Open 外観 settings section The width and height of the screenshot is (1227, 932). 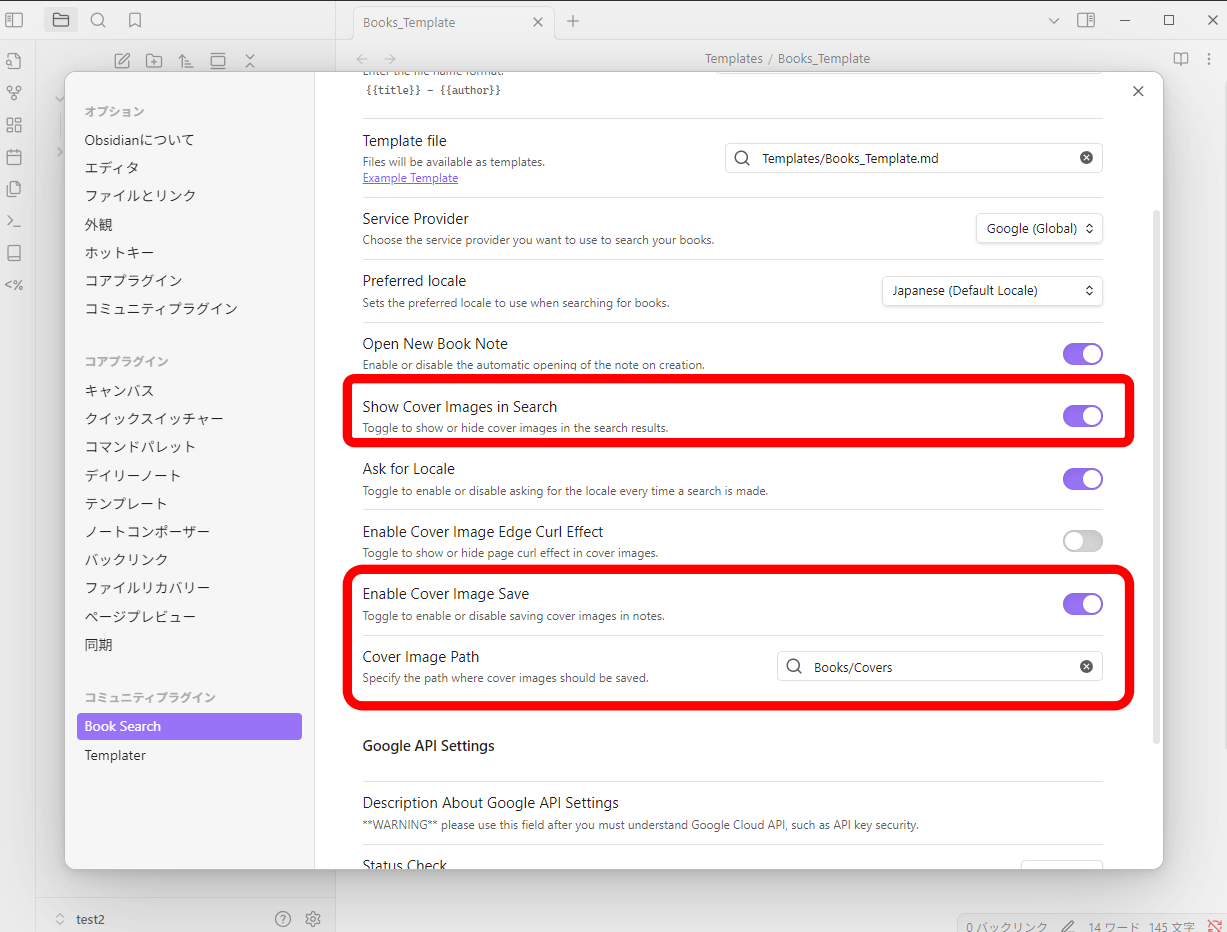[98, 225]
